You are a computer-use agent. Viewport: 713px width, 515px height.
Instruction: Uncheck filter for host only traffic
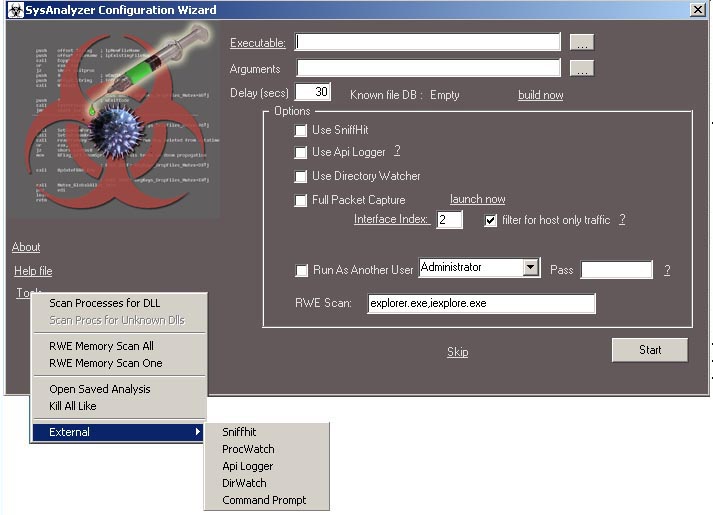(x=490, y=220)
